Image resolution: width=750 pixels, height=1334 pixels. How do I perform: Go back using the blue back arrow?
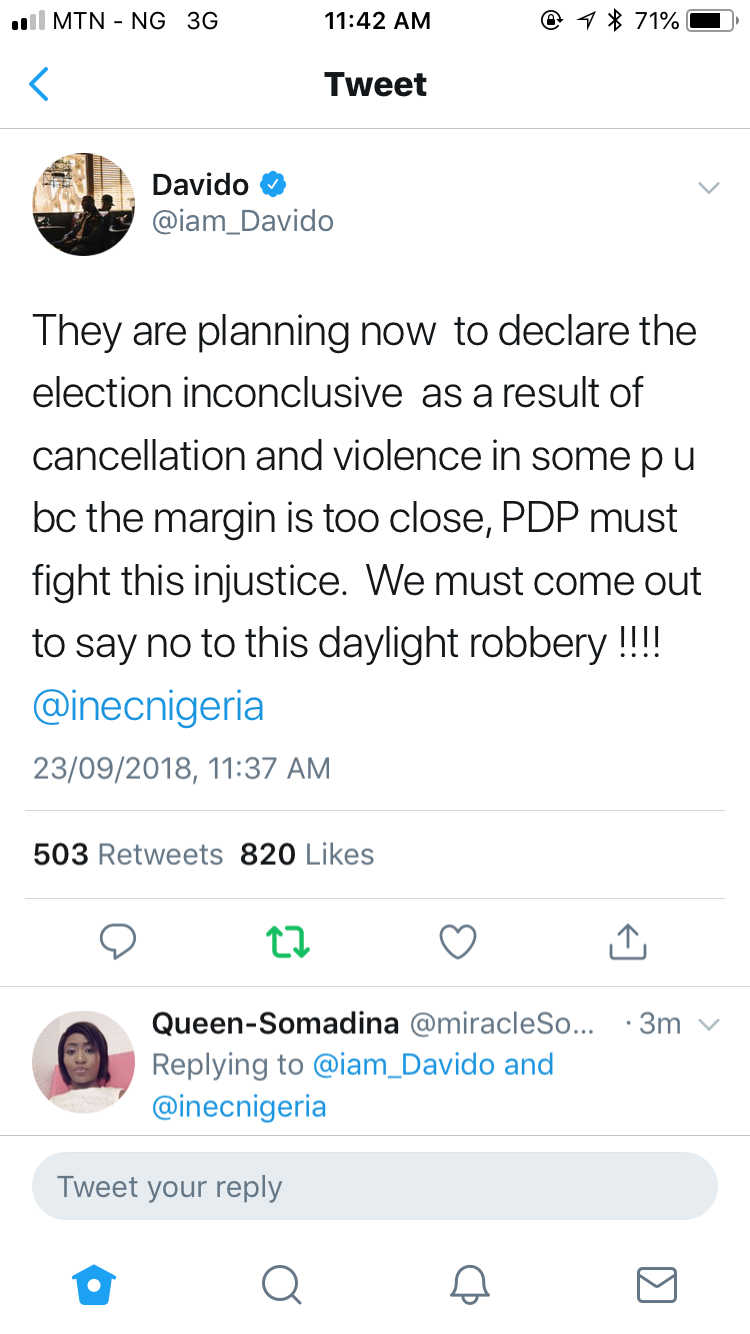(39, 85)
